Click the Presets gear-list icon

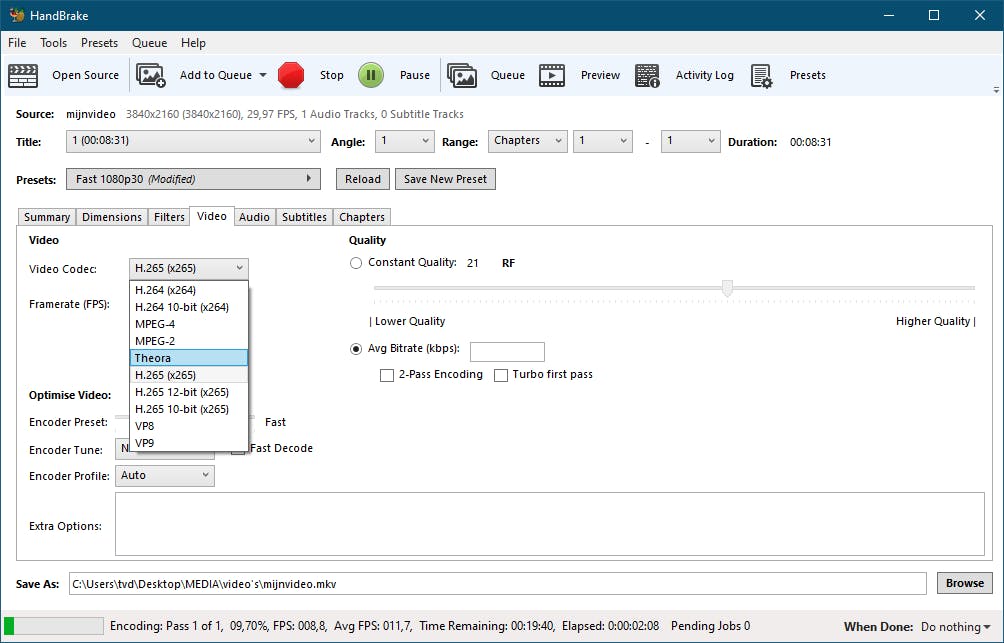coord(761,76)
